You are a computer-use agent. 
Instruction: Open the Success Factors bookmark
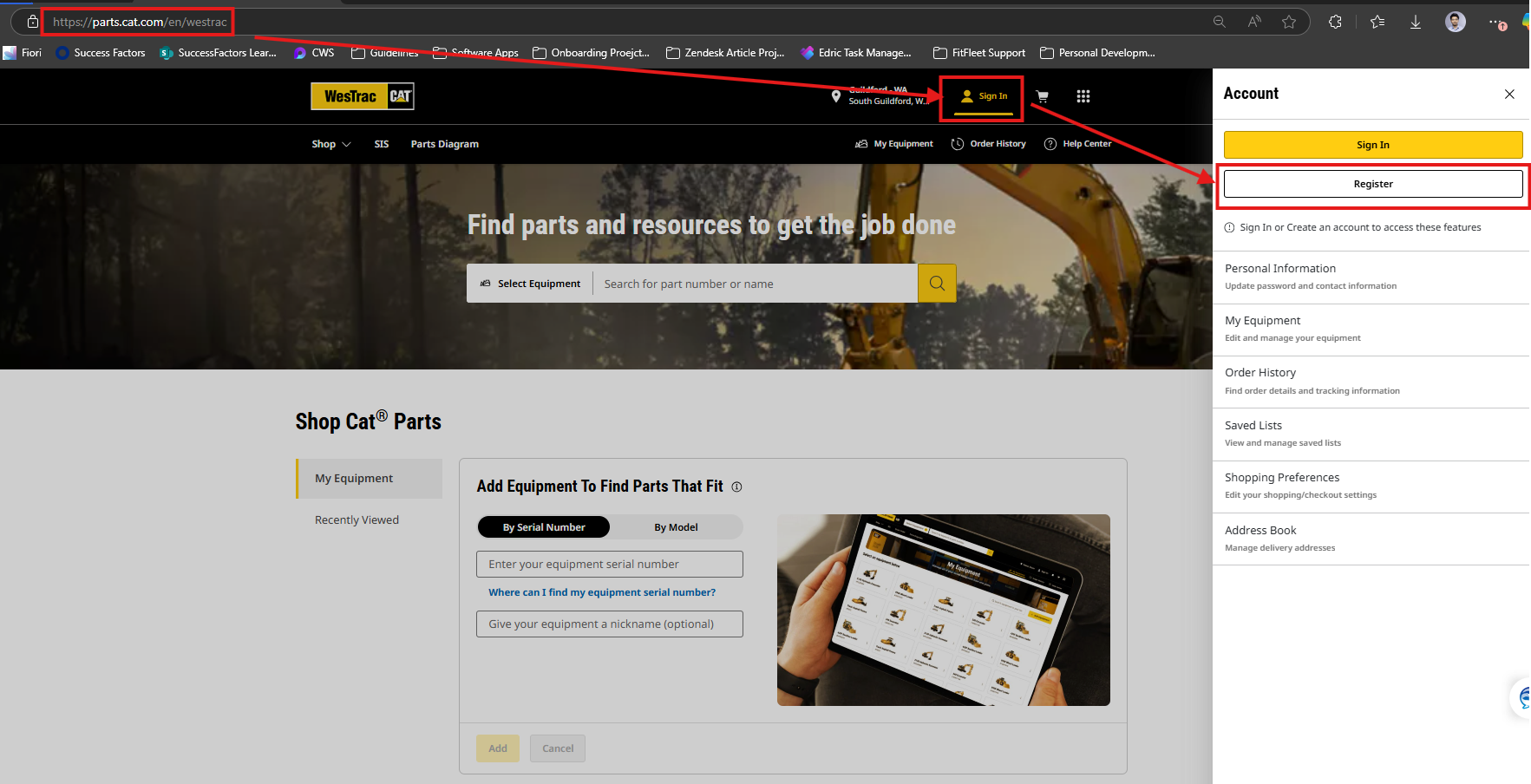coord(101,53)
